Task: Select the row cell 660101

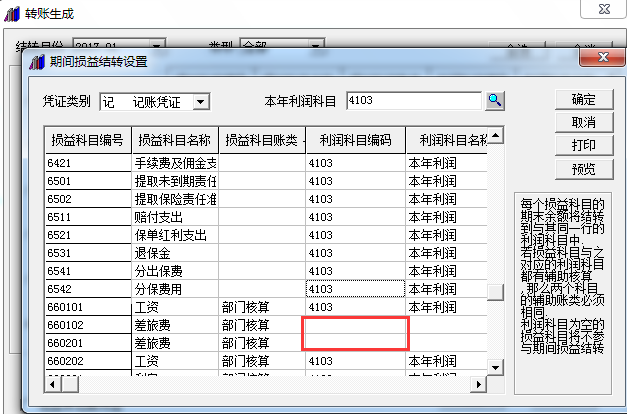Action: (x=88, y=307)
